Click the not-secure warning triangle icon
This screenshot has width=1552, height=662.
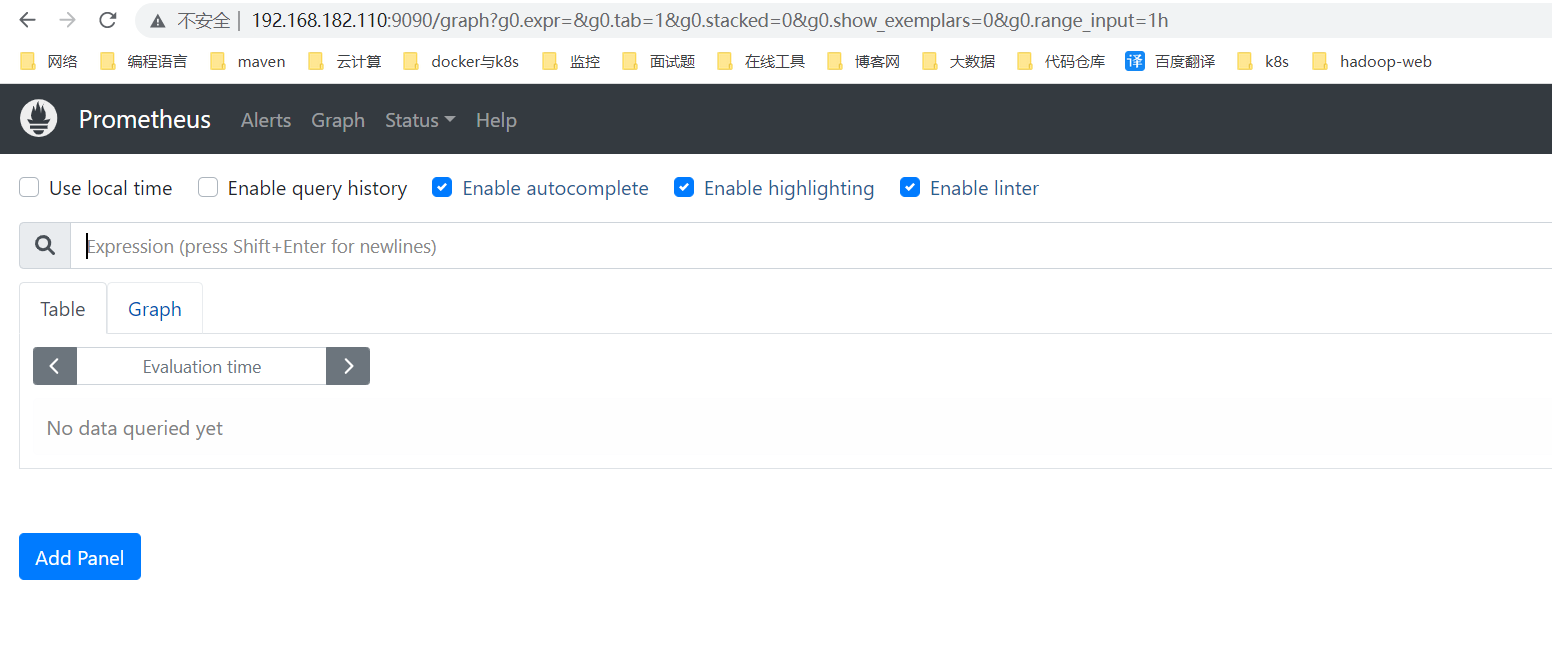pos(157,21)
